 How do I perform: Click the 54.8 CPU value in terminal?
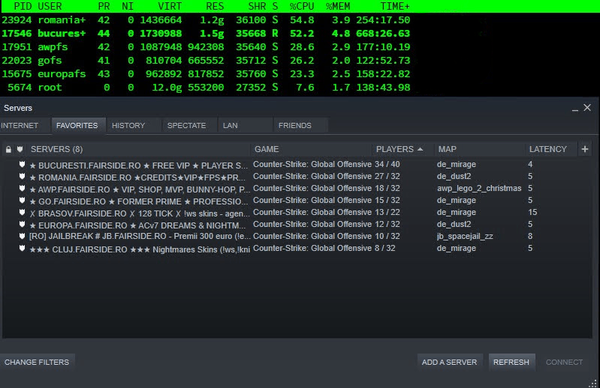302,20
